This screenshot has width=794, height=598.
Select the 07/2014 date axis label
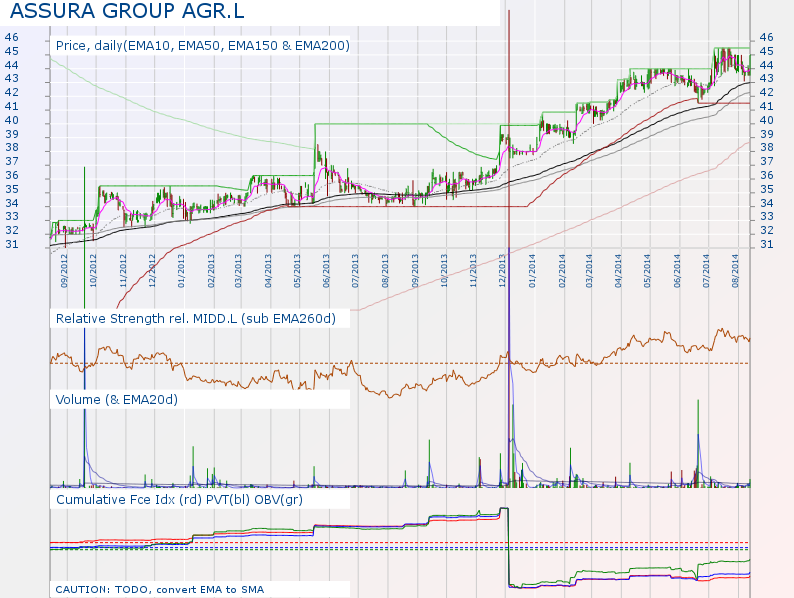click(x=705, y=271)
